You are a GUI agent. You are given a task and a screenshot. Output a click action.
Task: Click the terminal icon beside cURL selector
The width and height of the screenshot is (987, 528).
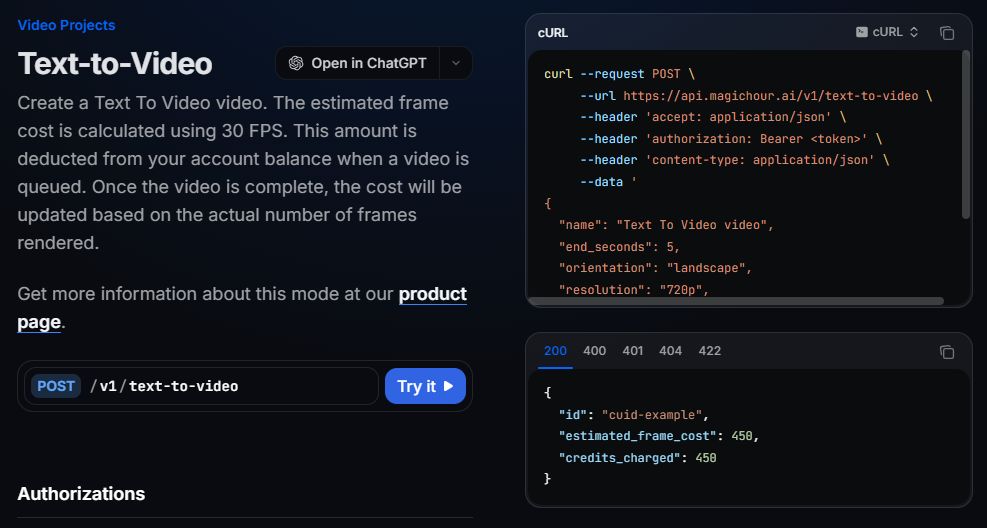pos(861,32)
